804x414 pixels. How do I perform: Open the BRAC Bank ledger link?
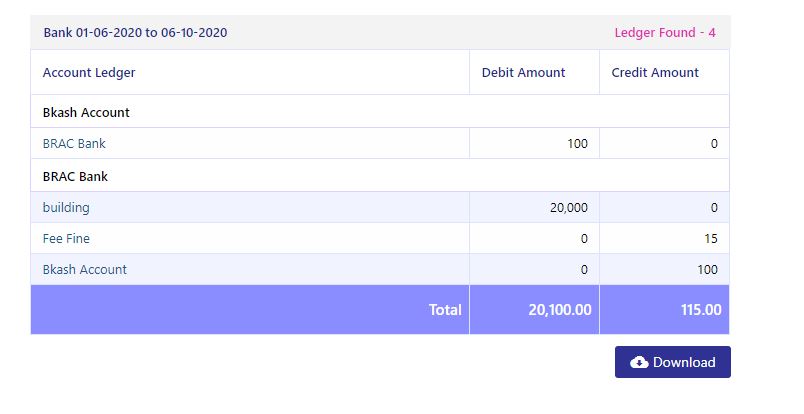tap(74, 144)
